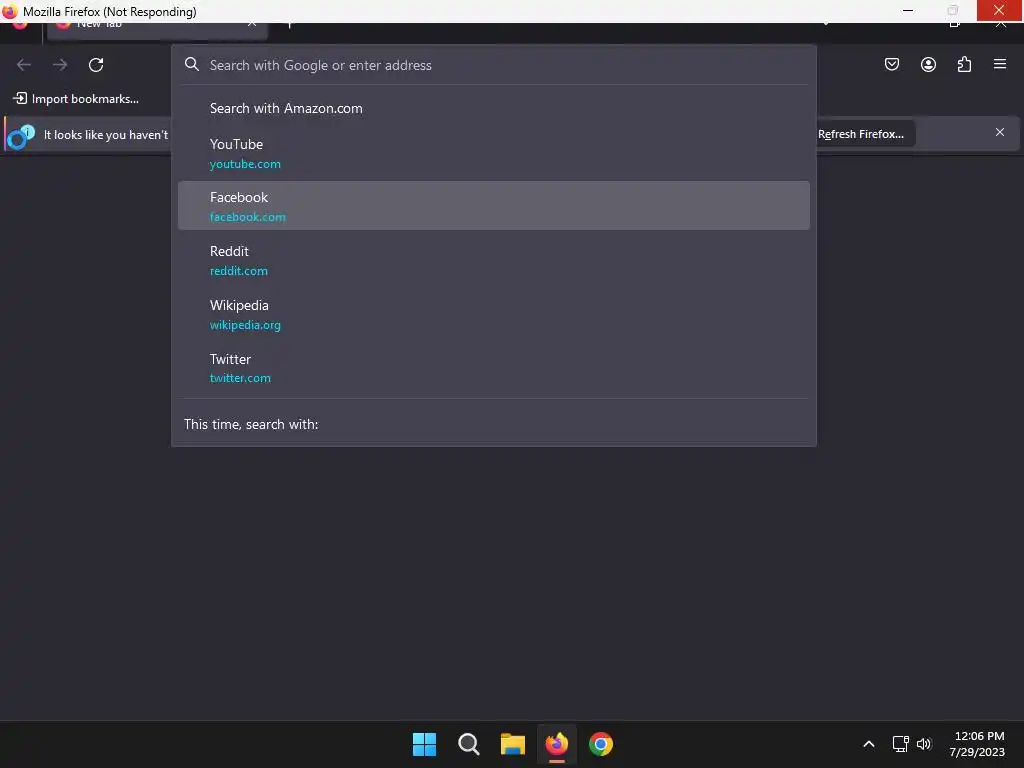The image size is (1024, 768).
Task: Open Windows Start menu
Action: [424, 744]
